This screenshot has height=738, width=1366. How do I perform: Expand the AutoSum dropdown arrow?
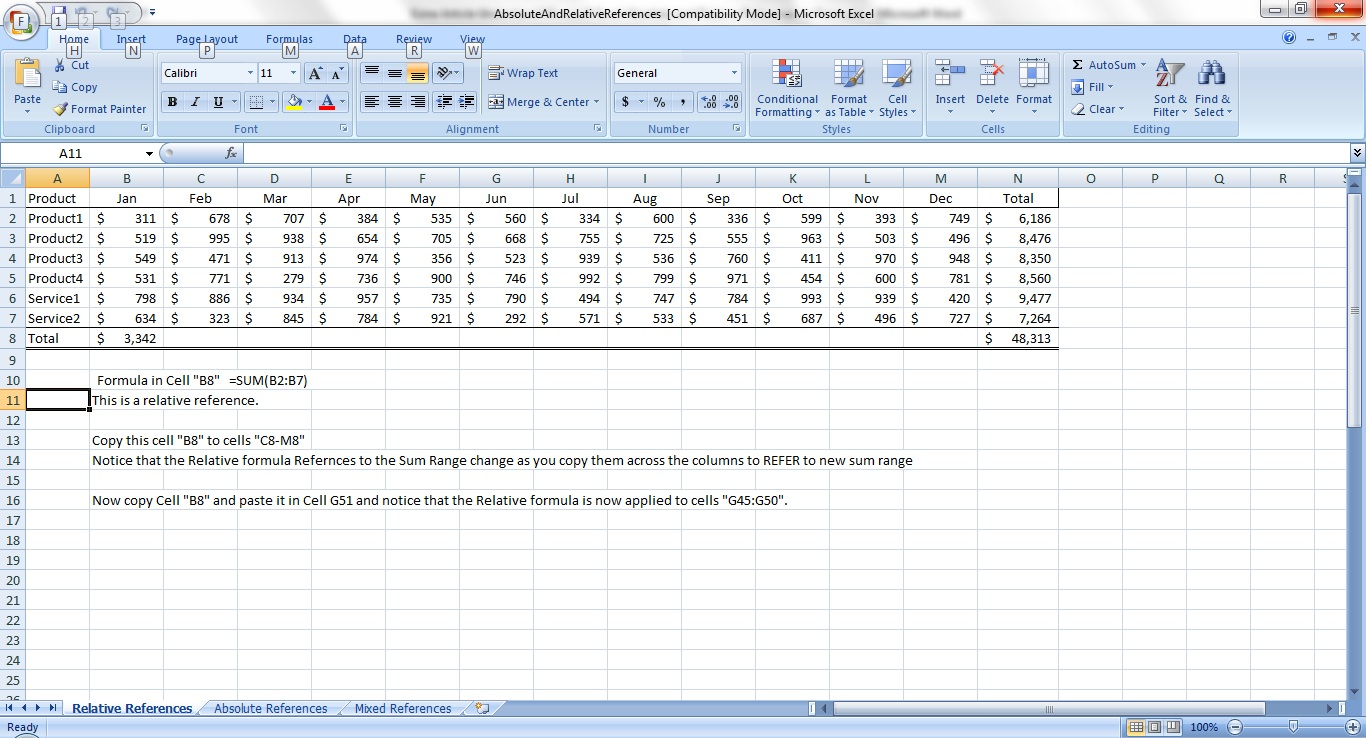[x=1143, y=65]
